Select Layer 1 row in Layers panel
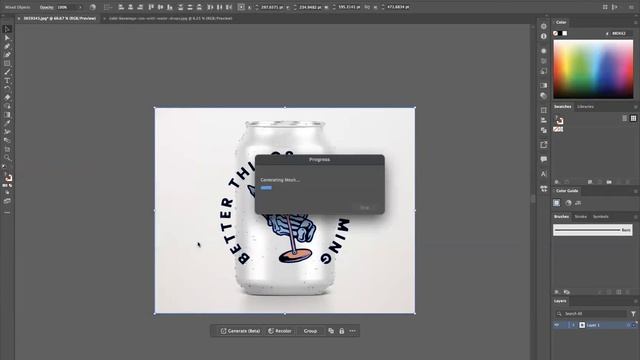 (x=594, y=325)
